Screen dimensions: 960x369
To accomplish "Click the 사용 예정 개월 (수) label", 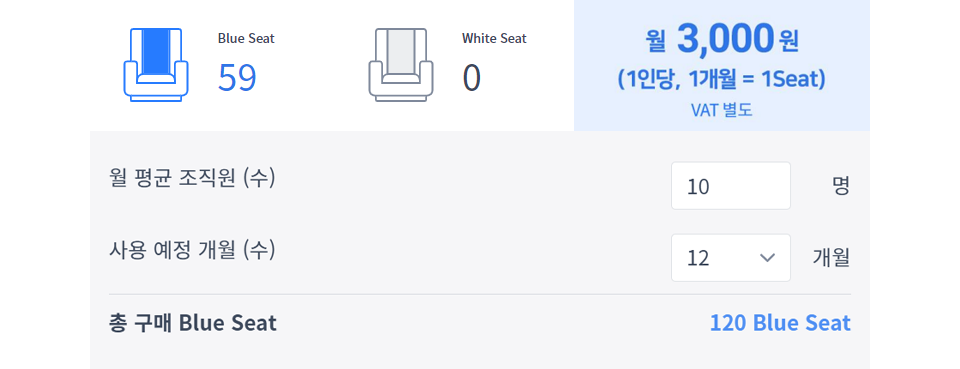I will click(192, 250).
